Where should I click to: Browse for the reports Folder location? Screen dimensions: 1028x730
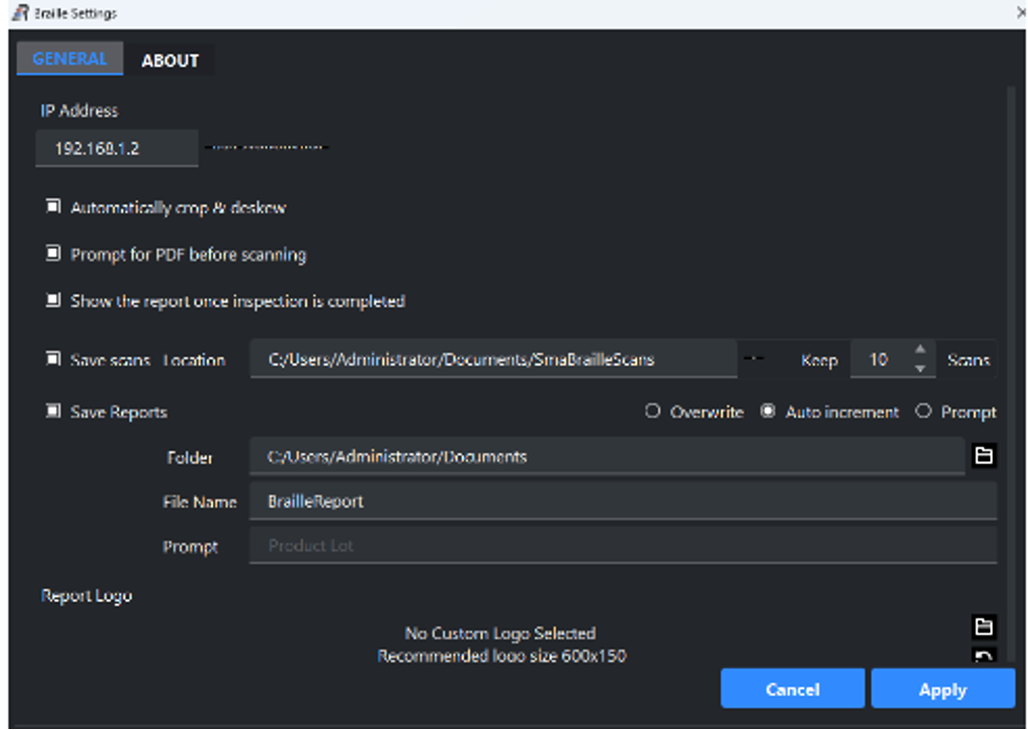click(x=984, y=456)
